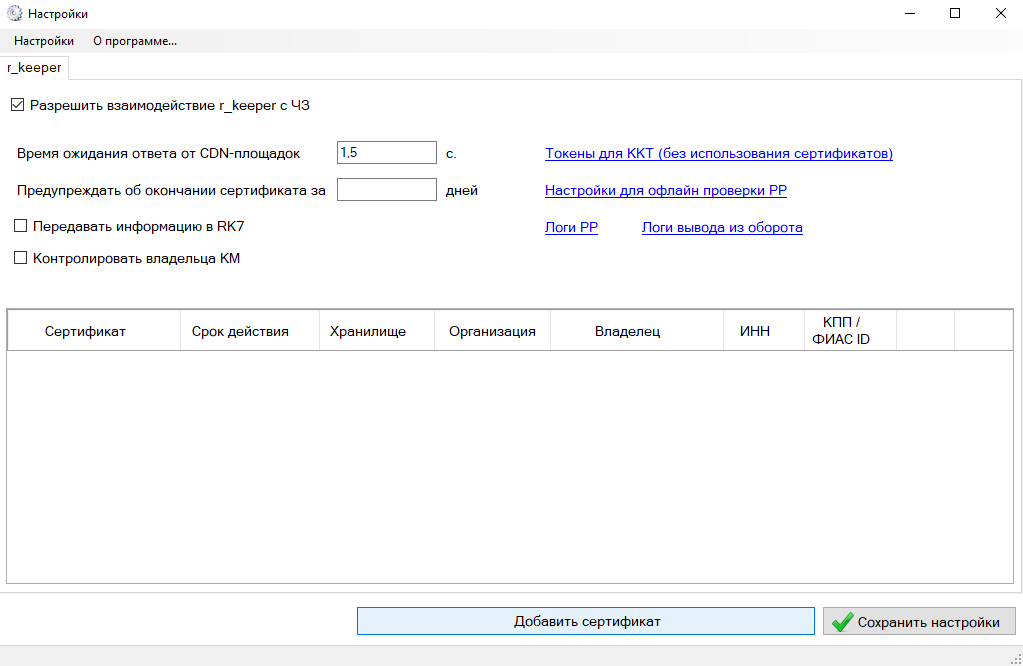Open the Логи РР link
The height and width of the screenshot is (666, 1023).
tap(571, 228)
